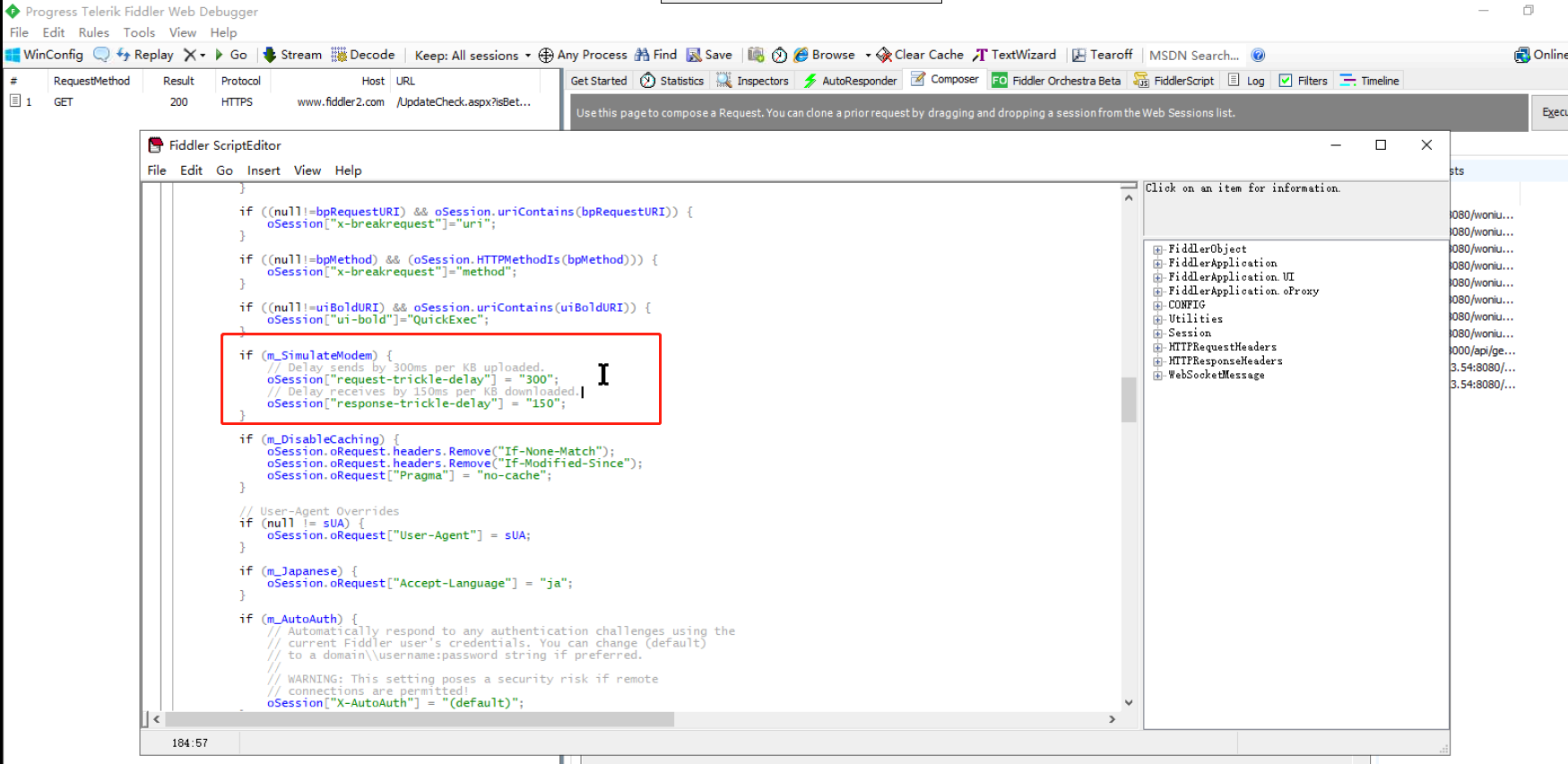The height and width of the screenshot is (764, 1568).
Task: Switch to the Get Started tab
Action: (x=599, y=81)
